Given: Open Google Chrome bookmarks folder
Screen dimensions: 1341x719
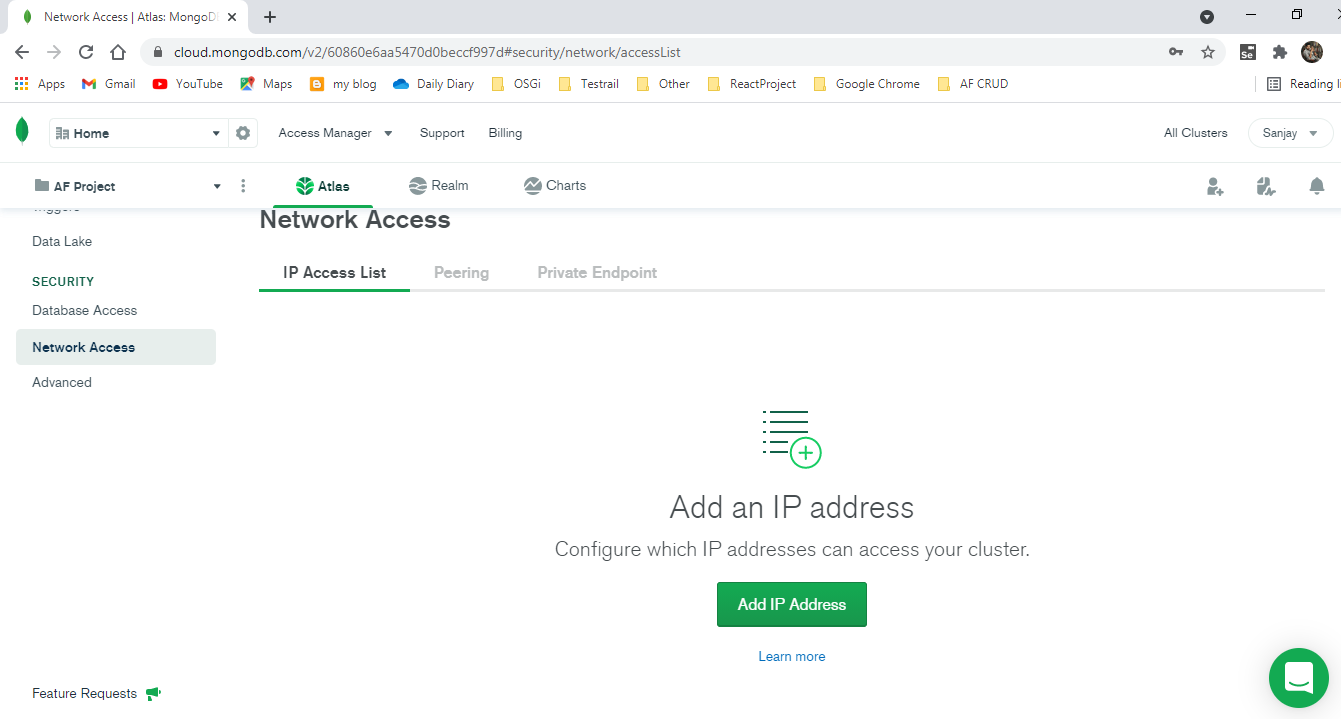Looking at the screenshot, I should (867, 84).
